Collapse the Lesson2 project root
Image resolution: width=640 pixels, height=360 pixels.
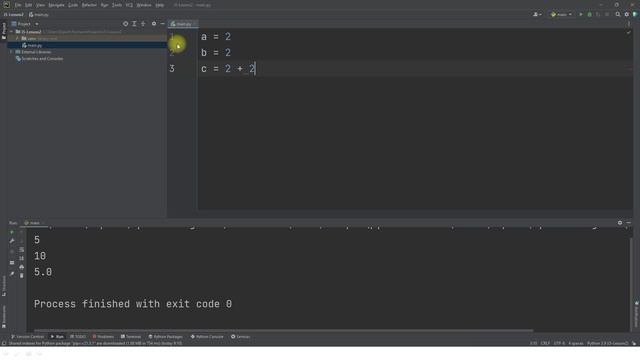pyautogui.click(x=12, y=31)
